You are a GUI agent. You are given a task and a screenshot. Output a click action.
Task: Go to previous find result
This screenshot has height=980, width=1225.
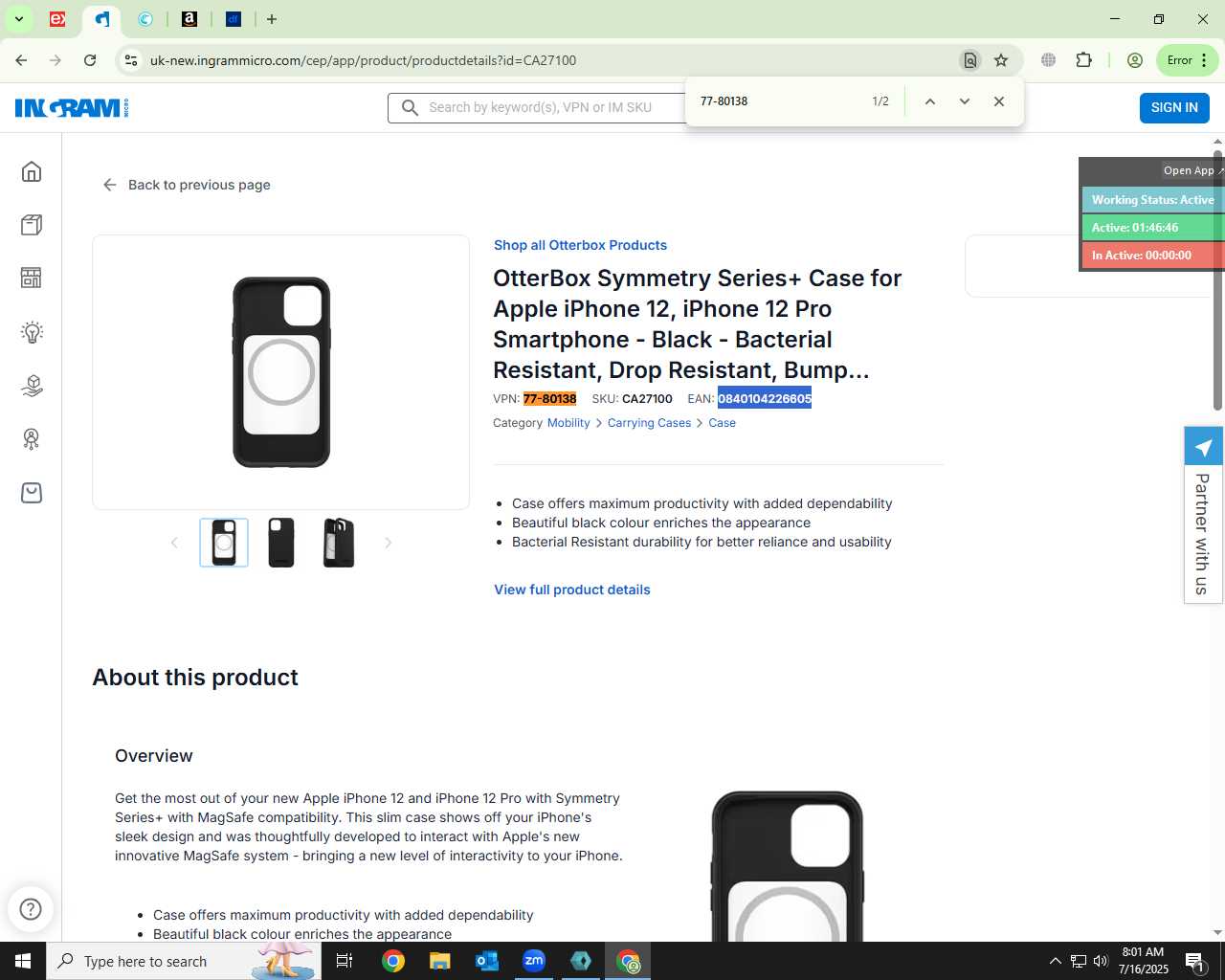click(930, 101)
